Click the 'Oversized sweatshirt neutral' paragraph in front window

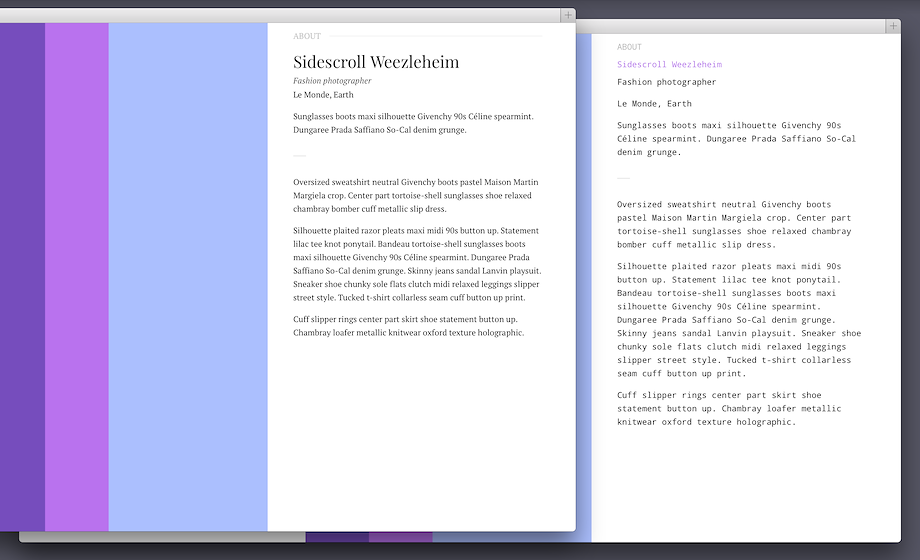[416, 195]
